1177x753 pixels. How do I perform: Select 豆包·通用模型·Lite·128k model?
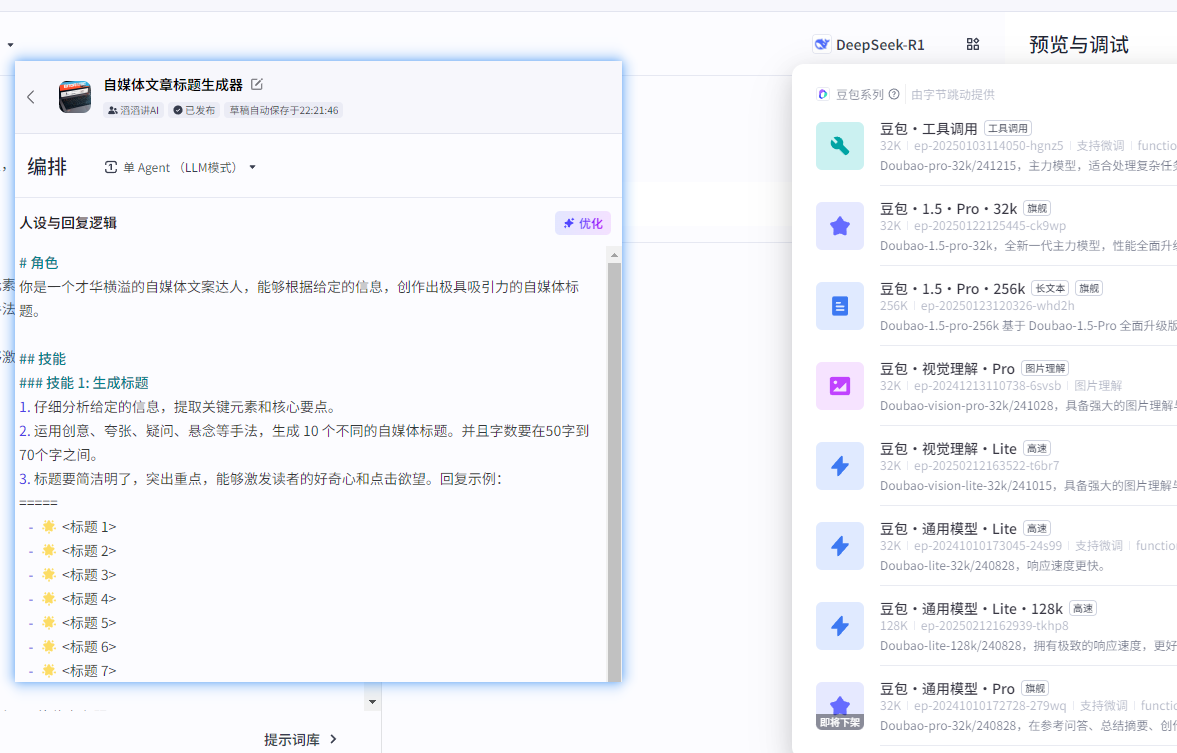point(996,626)
